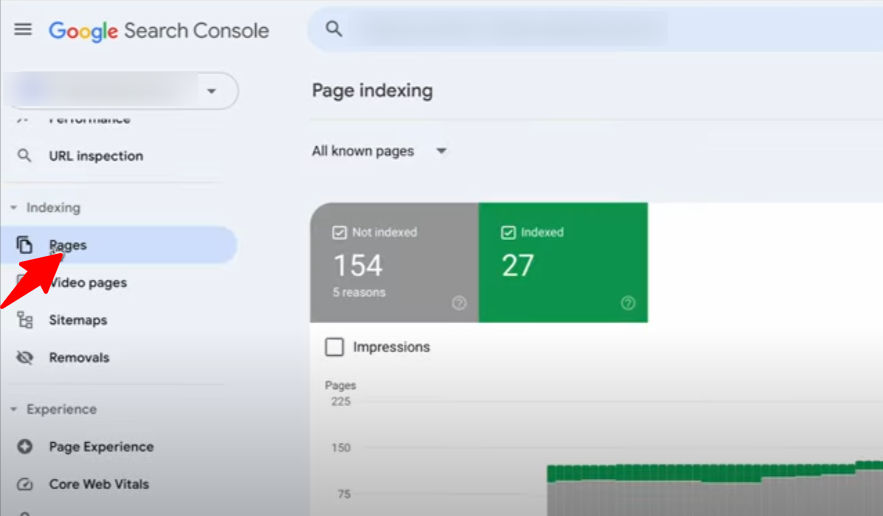Click the Removals crossed-eye icon
Screen dimensions: 883x516
25,358
